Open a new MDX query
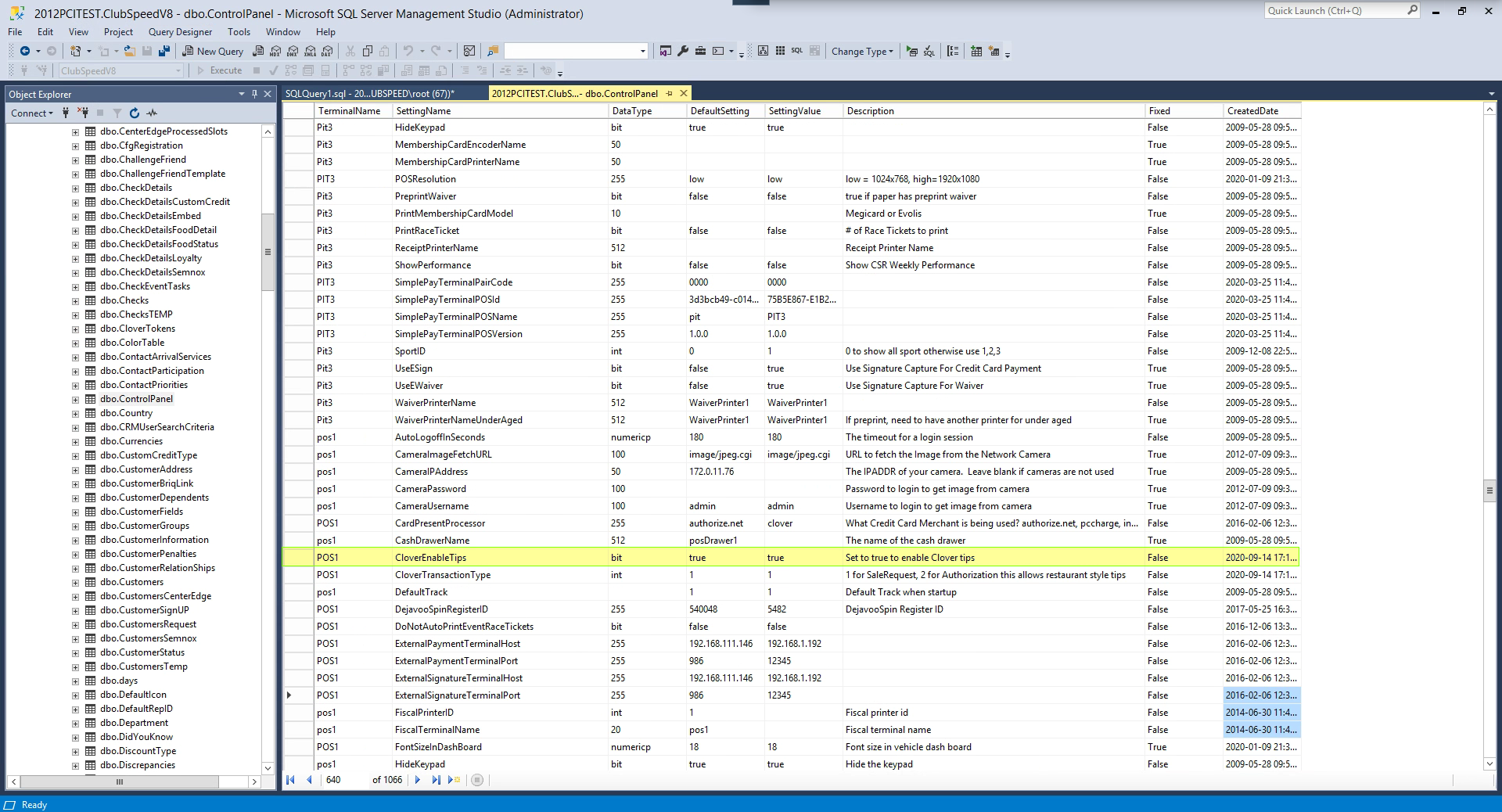Image resolution: width=1502 pixels, height=812 pixels. tap(275, 51)
